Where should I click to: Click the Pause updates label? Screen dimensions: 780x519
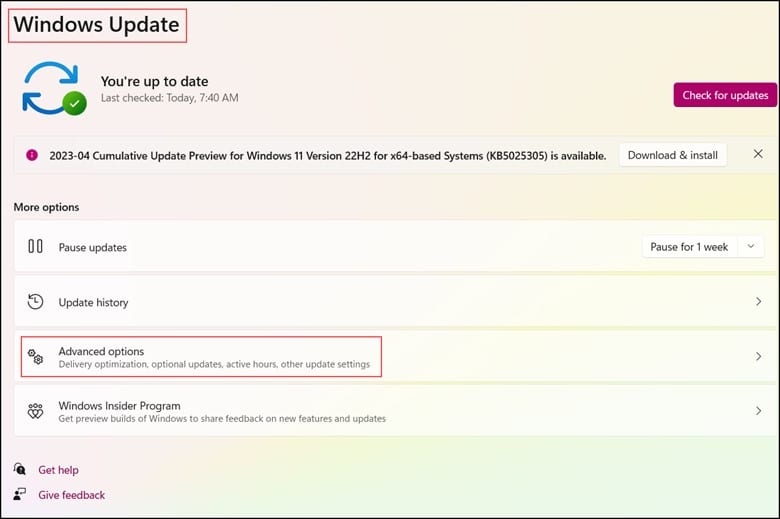pyautogui.click(x=93, y=247)
